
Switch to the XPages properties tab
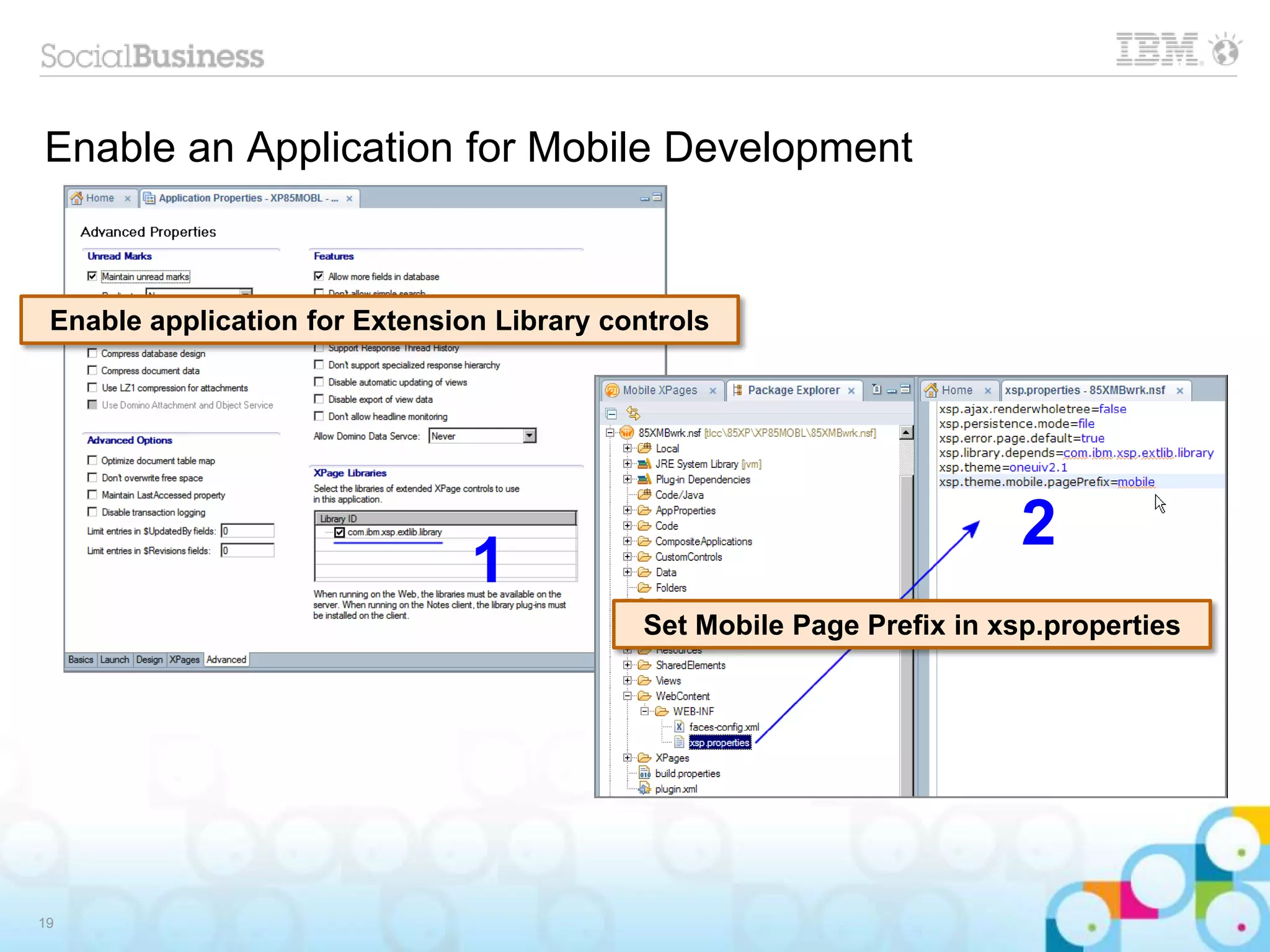185,659
